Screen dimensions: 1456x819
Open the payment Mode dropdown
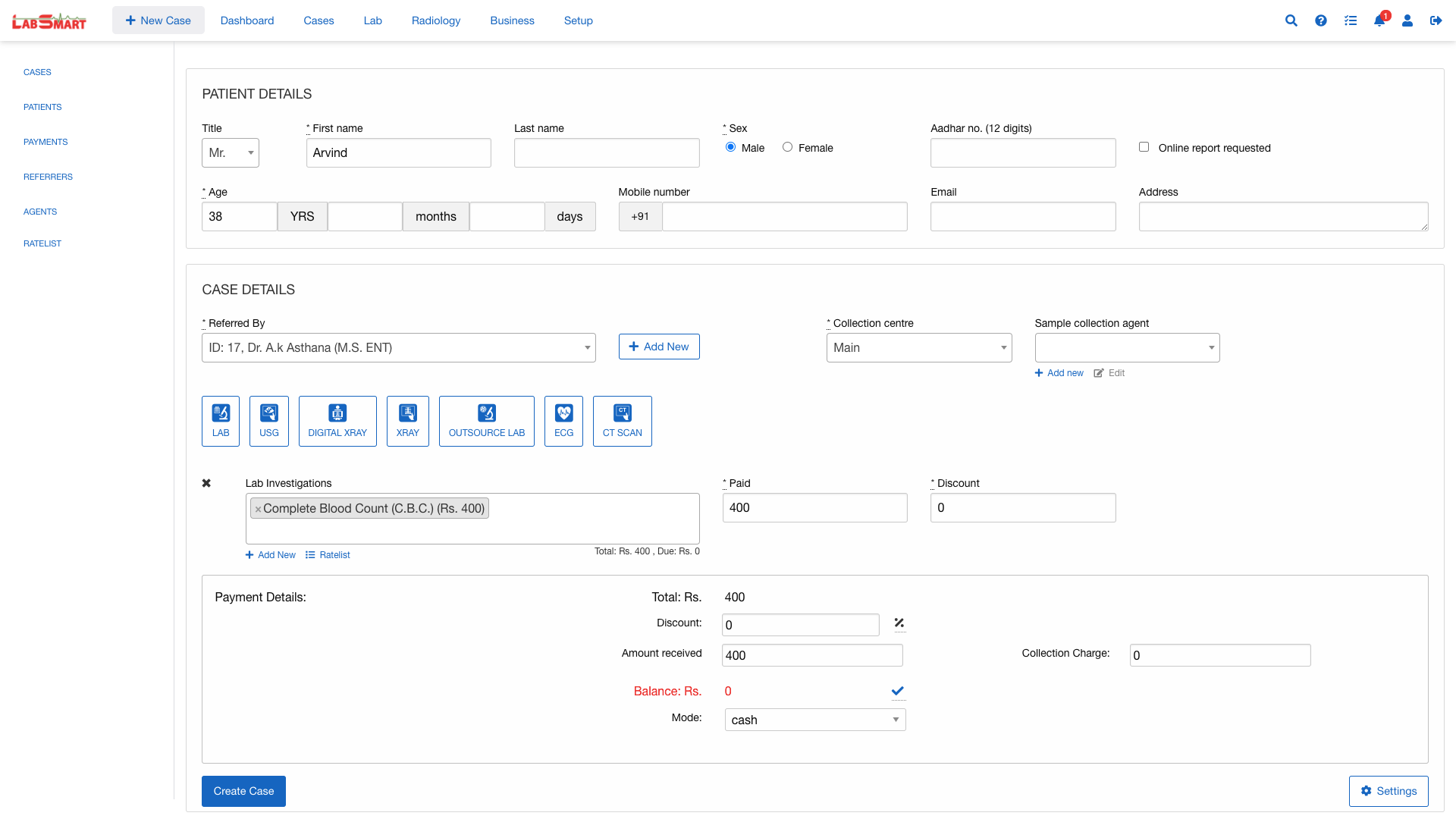tap(814, 720)
